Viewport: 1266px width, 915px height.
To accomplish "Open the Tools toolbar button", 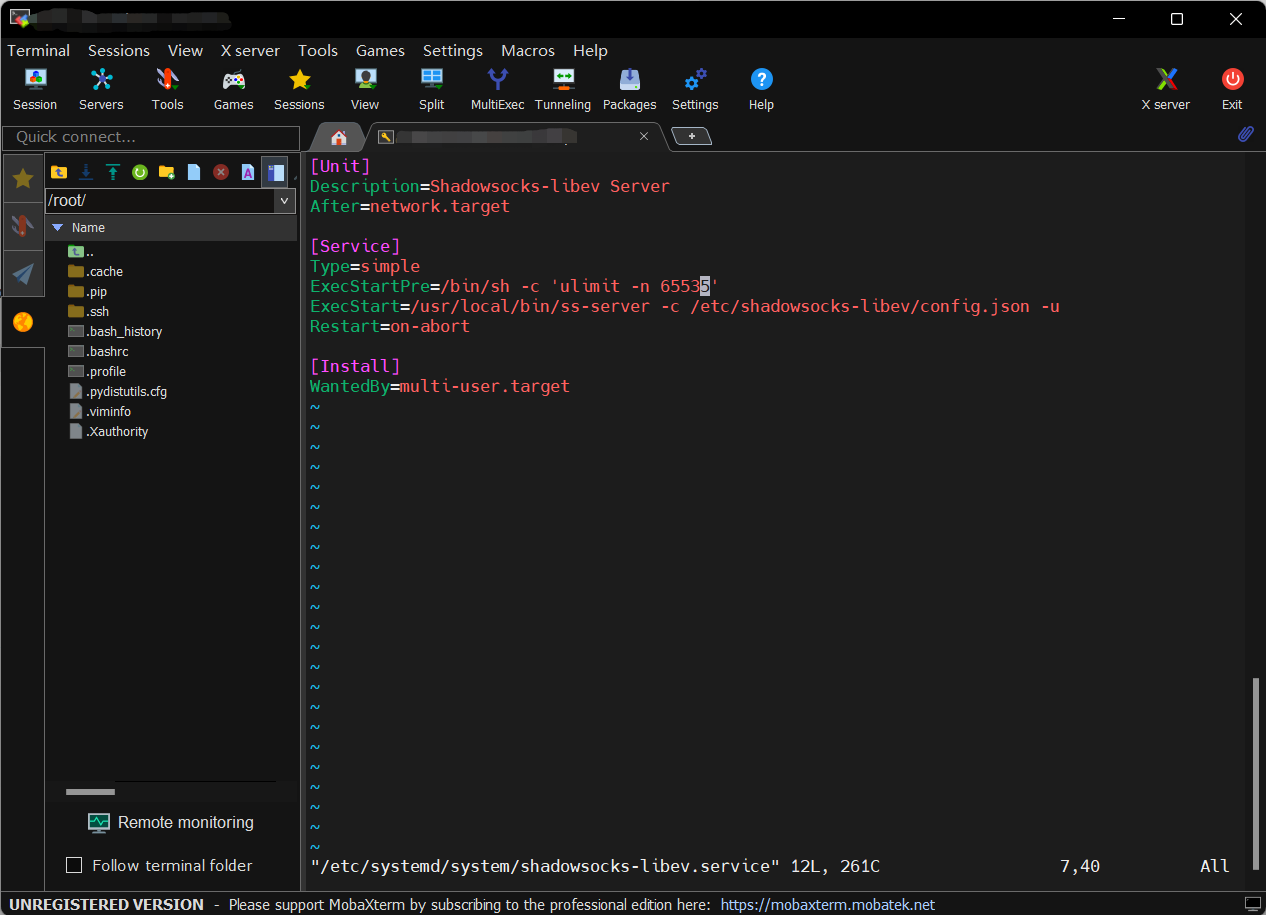I will pos(167,89).
